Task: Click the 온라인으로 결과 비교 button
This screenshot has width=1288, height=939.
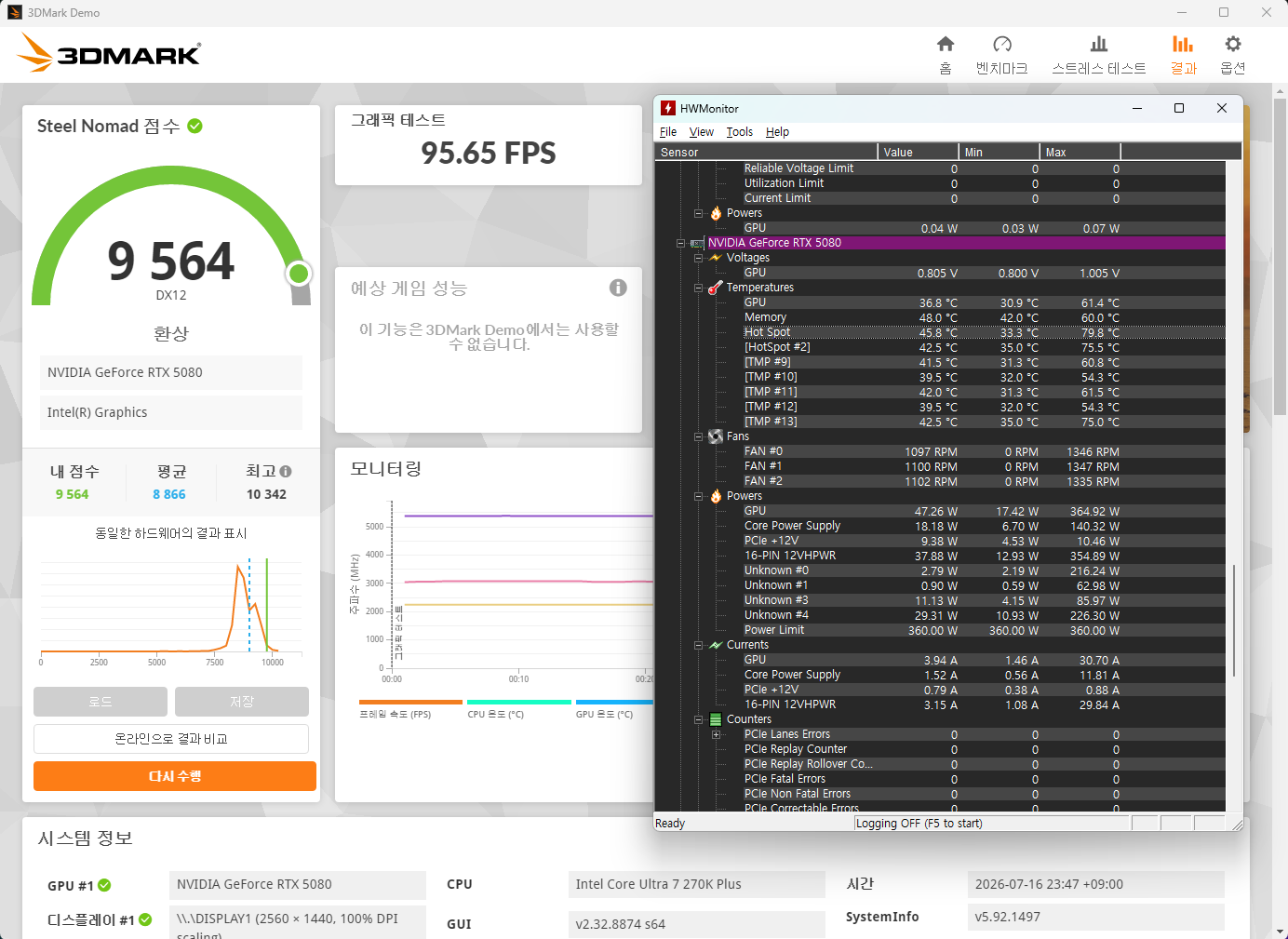Action: pyautogui.click(x=171, y=739)
